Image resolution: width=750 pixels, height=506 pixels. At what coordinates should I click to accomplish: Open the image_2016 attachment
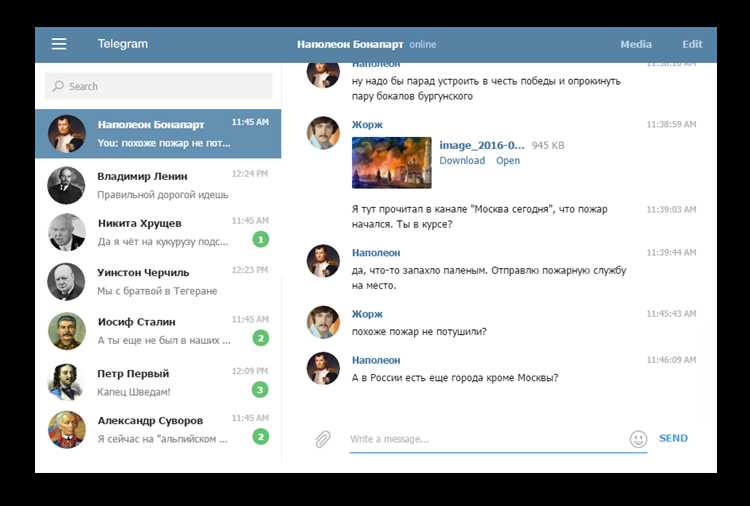(x=507, y=161)
